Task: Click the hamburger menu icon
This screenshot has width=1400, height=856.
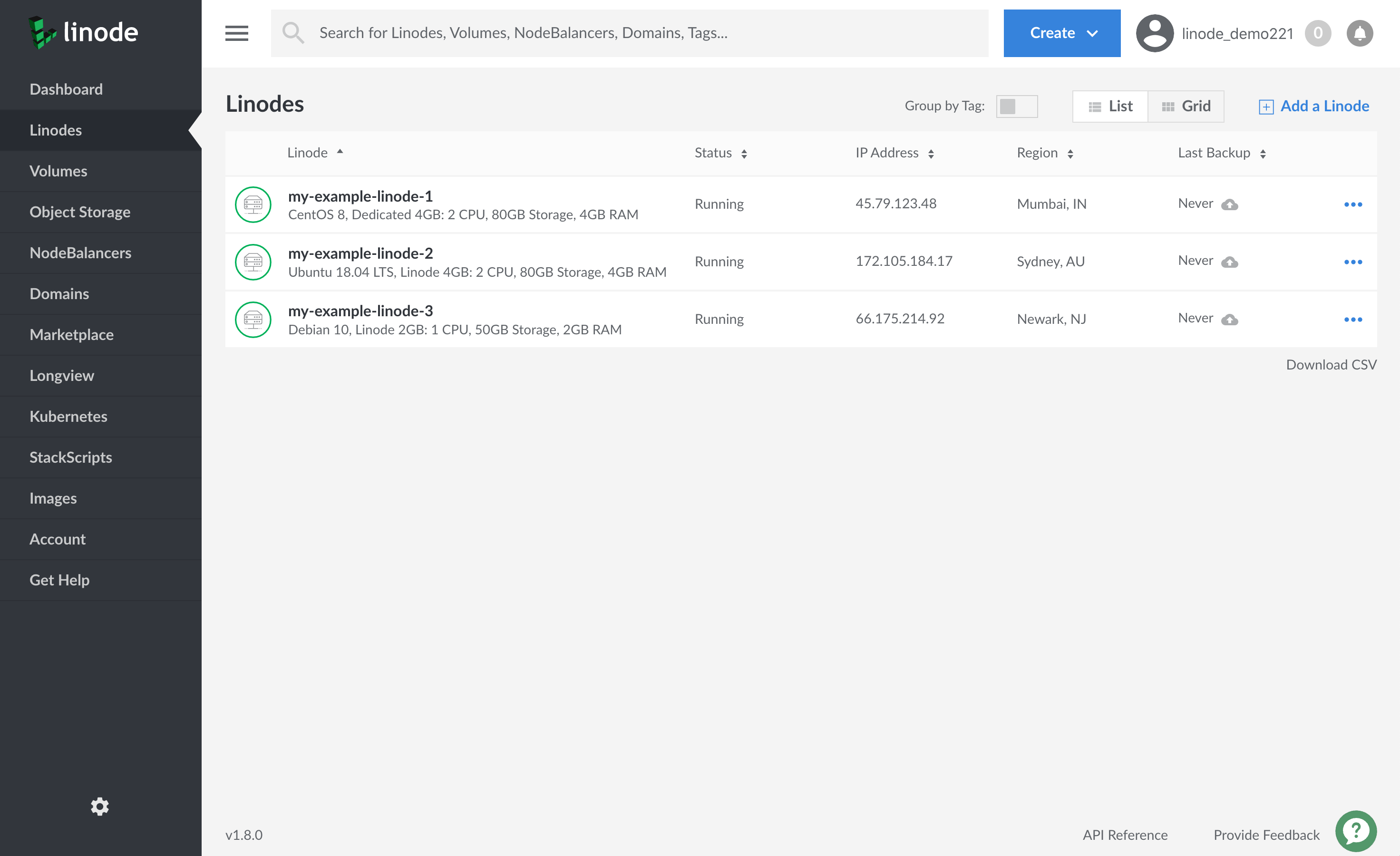Action: coord(236,33)
